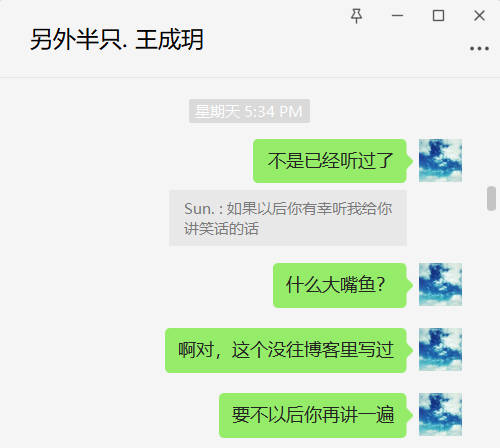Select the "什么大嘴鱼?" message bubble

340,285
